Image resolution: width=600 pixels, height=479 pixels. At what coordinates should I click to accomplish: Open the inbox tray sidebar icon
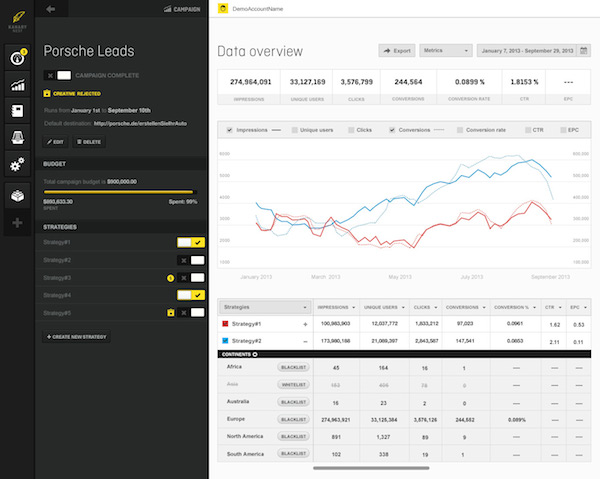coord(17,137)
